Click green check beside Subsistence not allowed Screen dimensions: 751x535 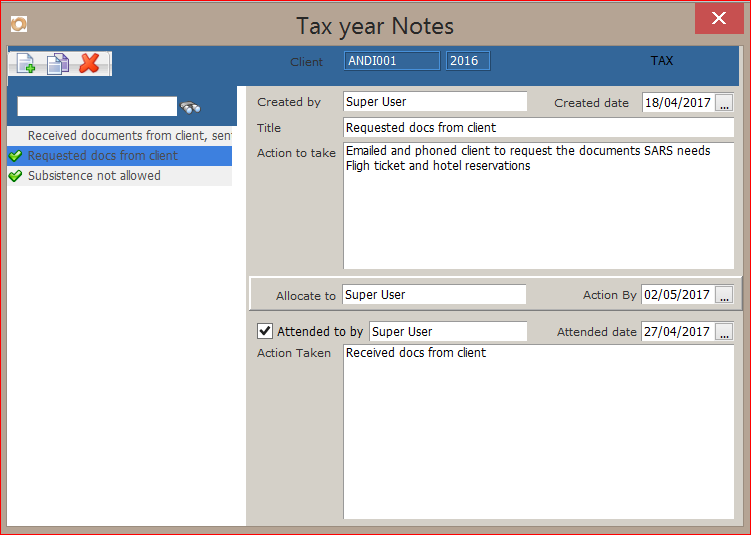(x=15, y=176)
